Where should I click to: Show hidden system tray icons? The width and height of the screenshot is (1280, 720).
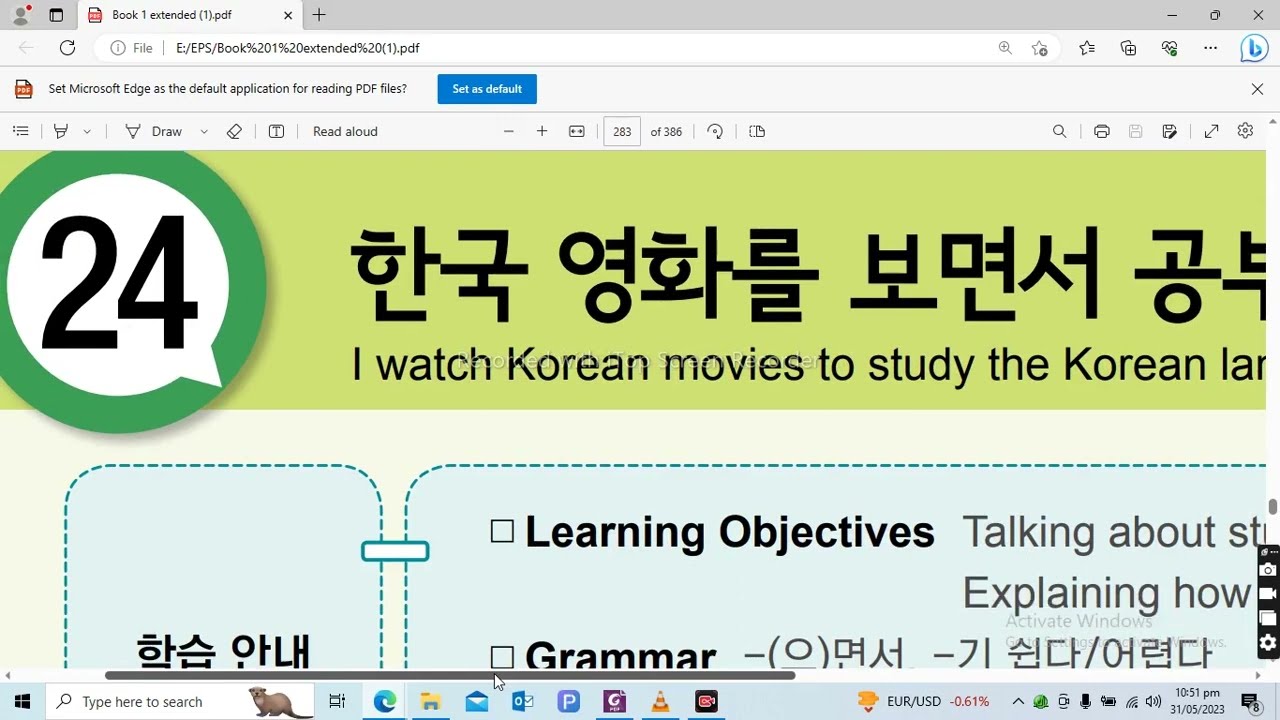(x=1018, y=702)
